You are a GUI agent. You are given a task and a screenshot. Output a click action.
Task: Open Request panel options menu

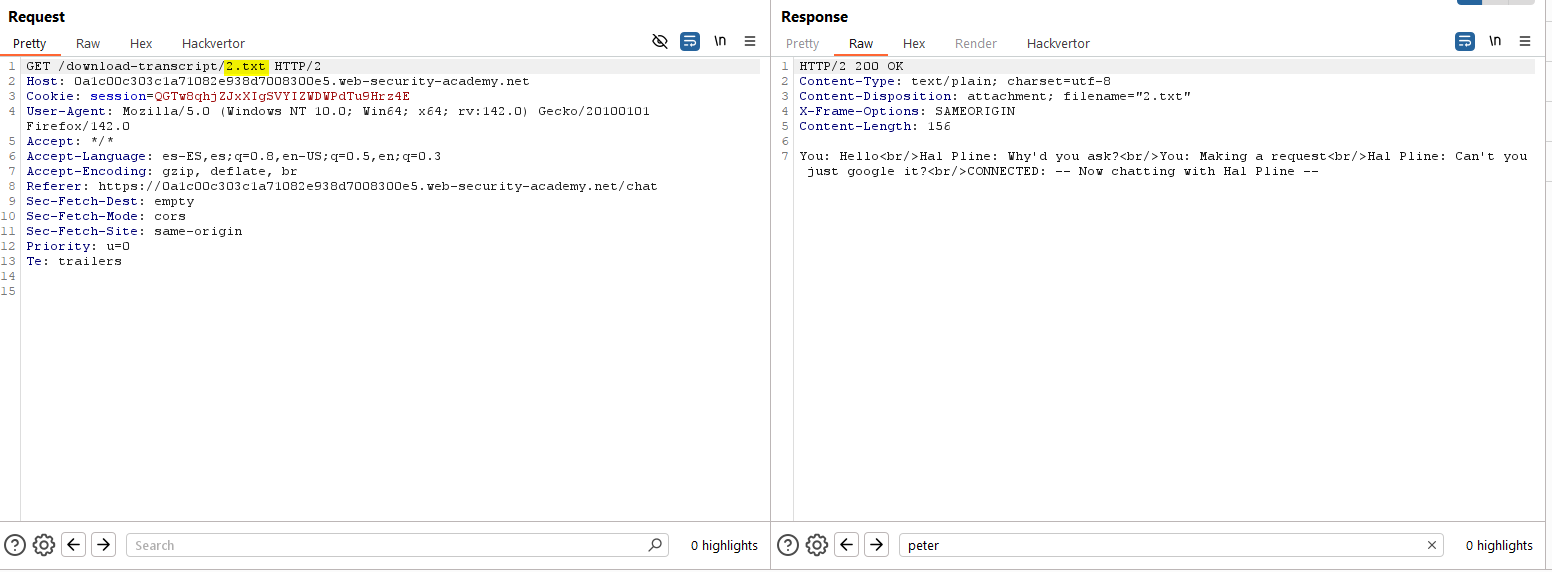[750, 41]
